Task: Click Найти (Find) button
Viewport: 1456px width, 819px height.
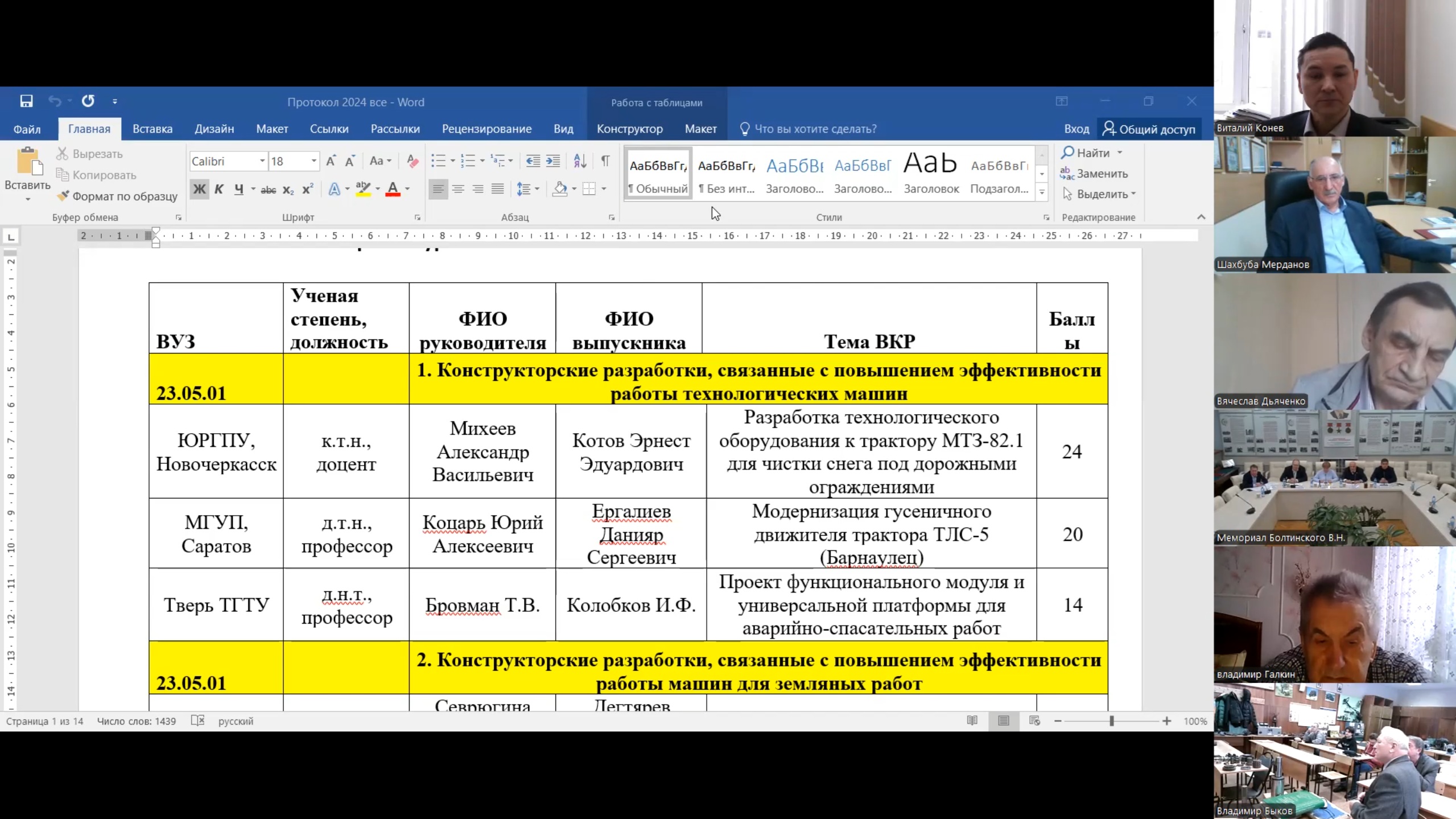Action: pyautogui.click(x=1092, y=153)
